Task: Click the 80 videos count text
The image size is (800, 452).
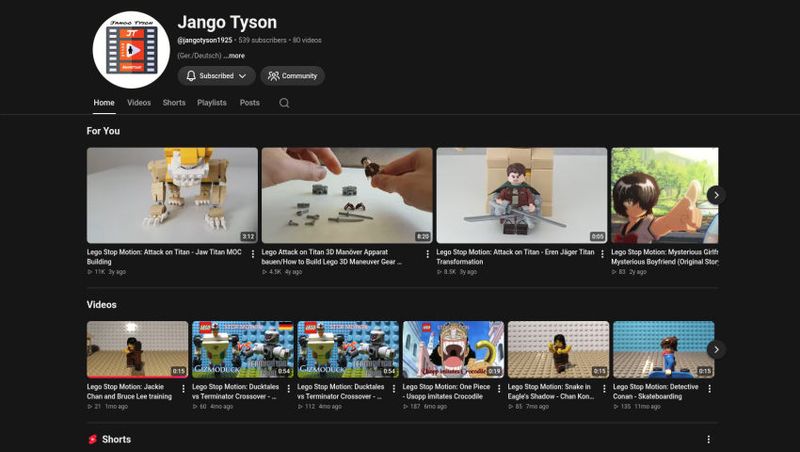Action: (x=307, y=40)
